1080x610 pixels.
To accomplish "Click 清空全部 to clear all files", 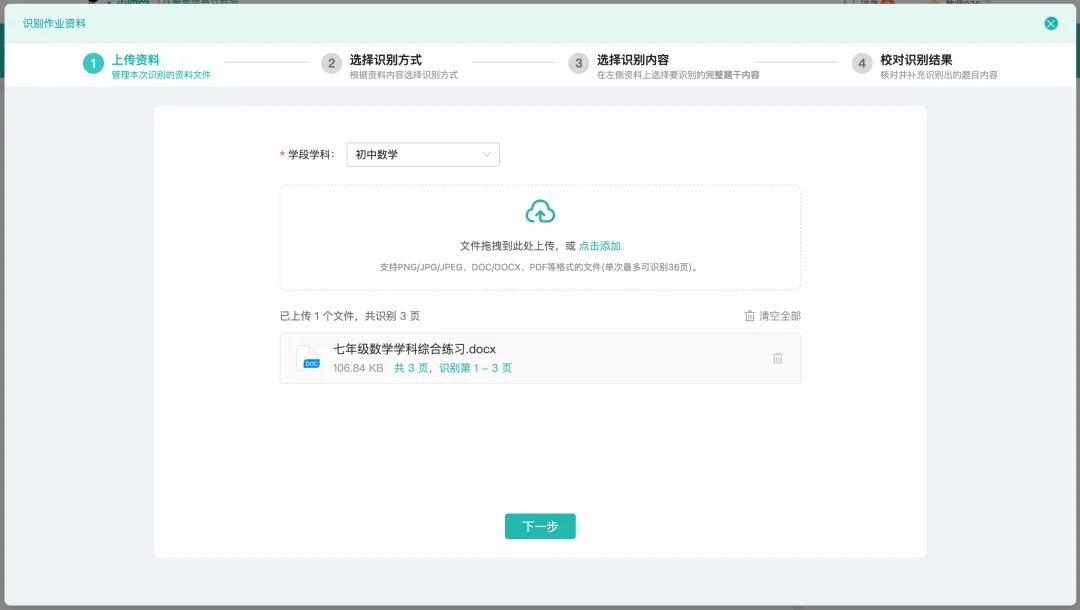I will (x=780, y=316).
